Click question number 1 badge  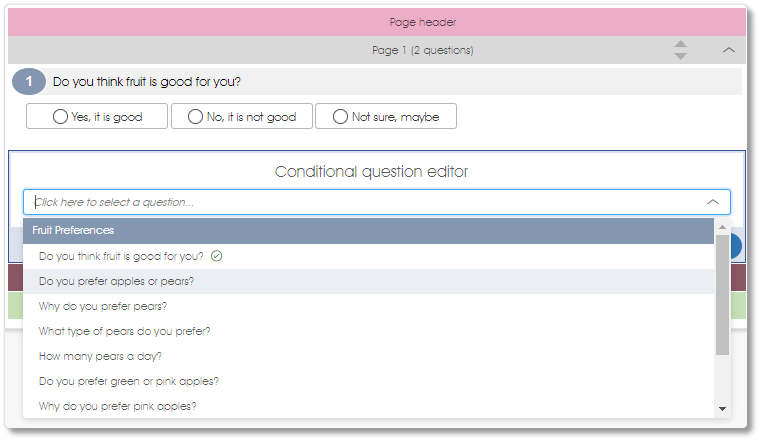tap(29, 81)
